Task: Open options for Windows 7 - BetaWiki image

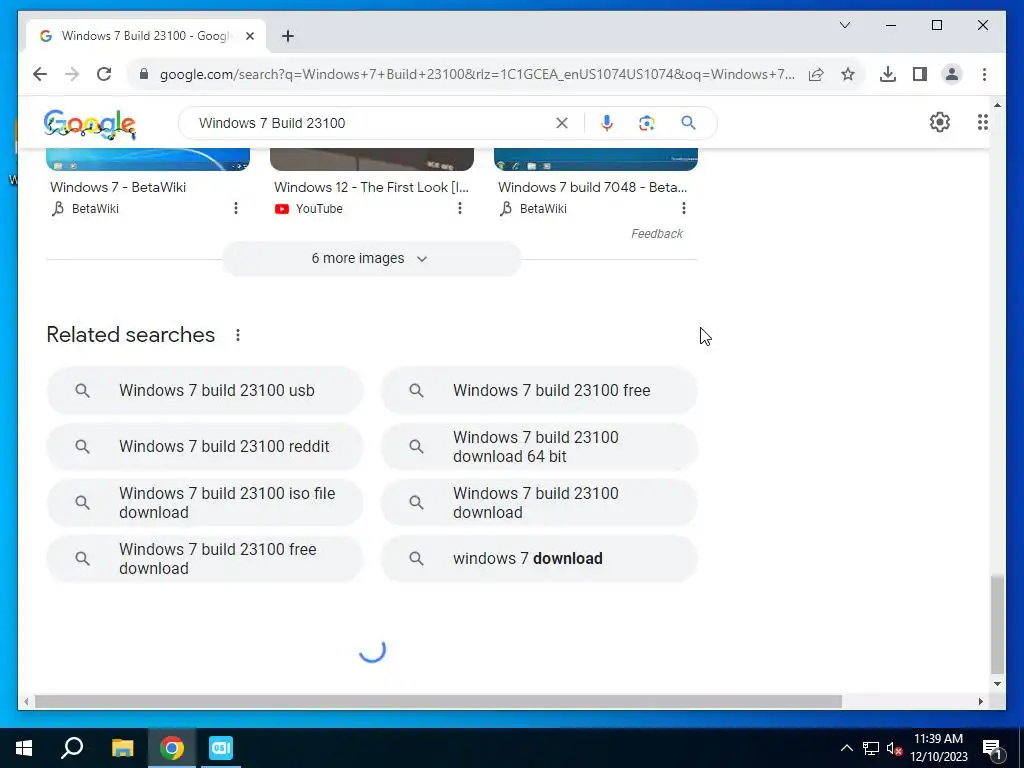Action: click(x=236, y=208)
